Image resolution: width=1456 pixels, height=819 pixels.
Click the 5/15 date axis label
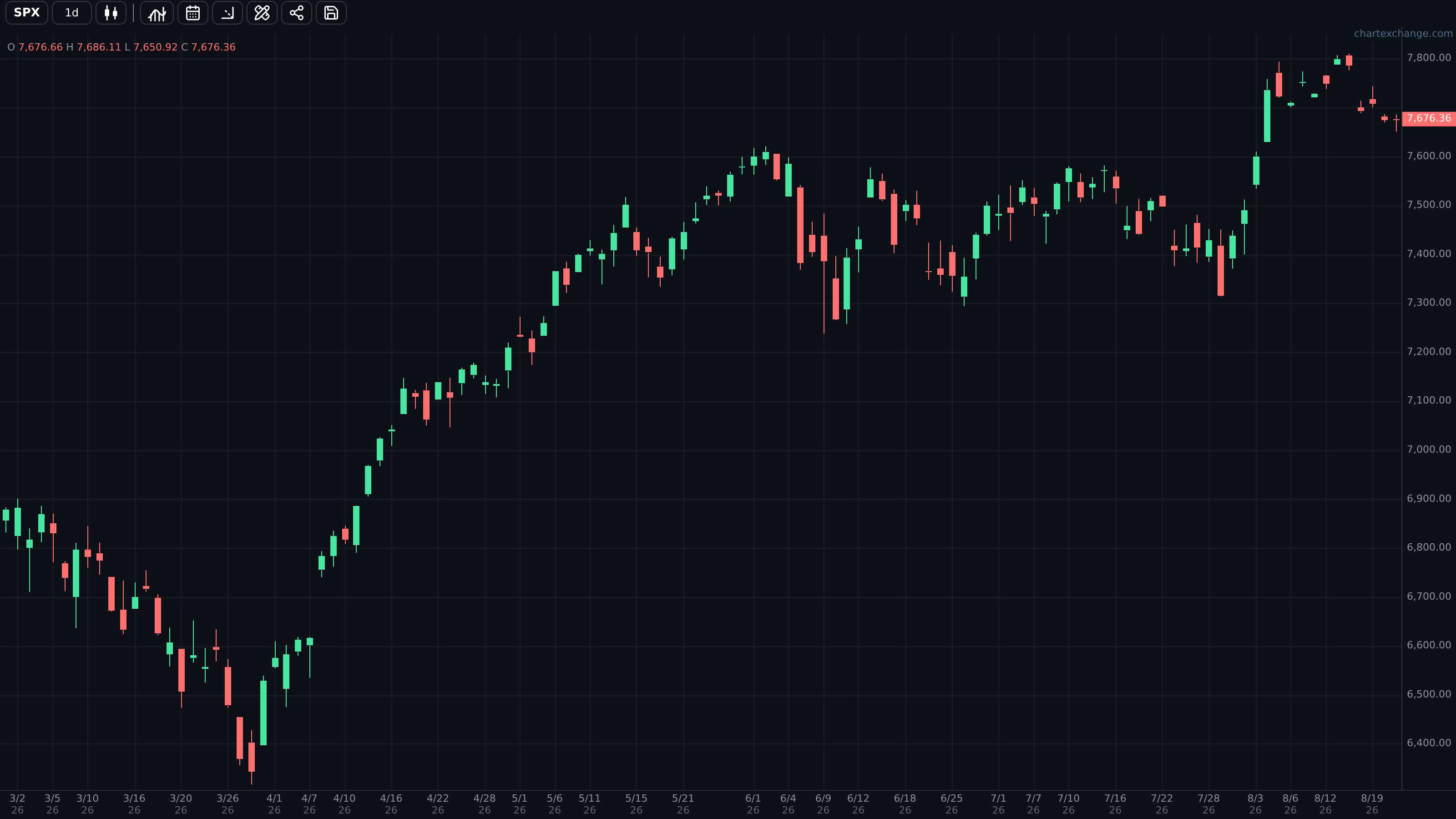point(637,804)
